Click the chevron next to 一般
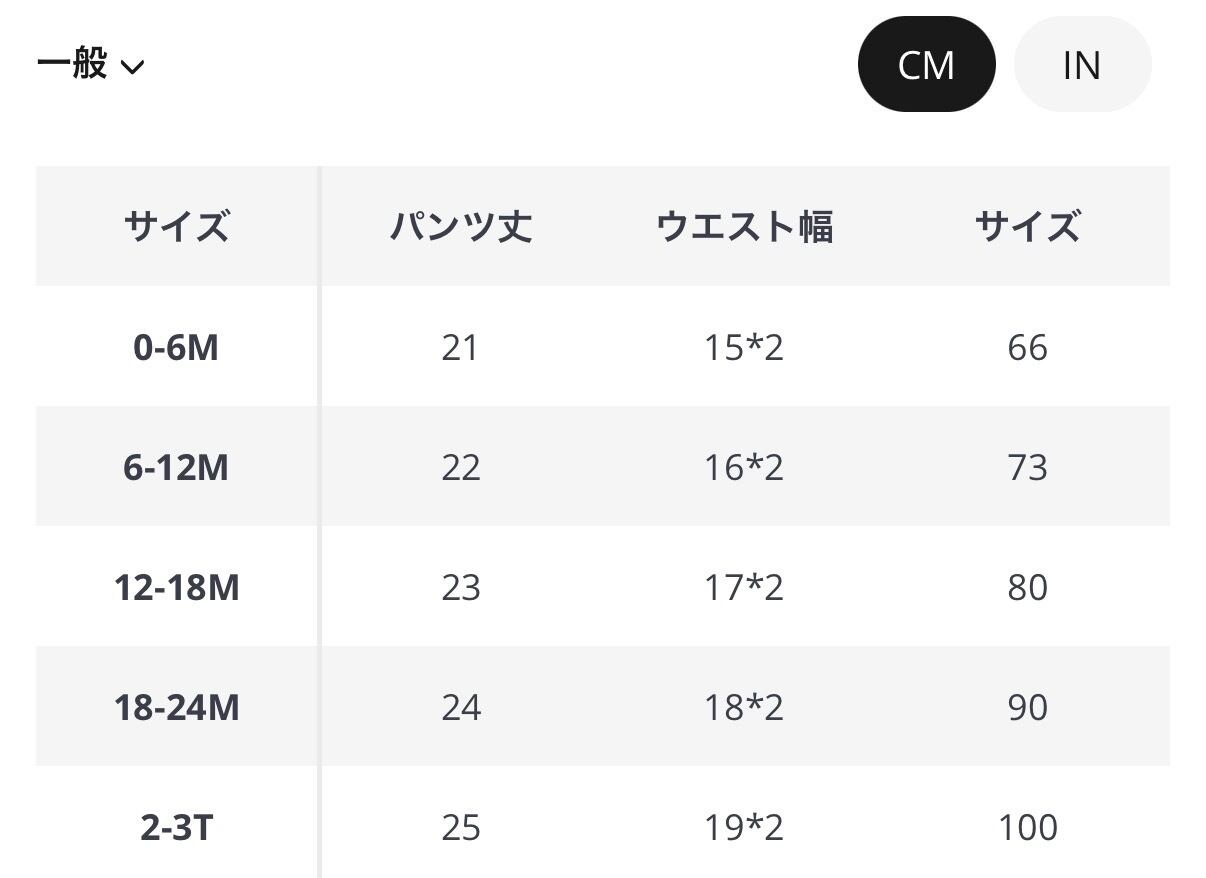This screenshot has height=878, width=1206. 133,67
